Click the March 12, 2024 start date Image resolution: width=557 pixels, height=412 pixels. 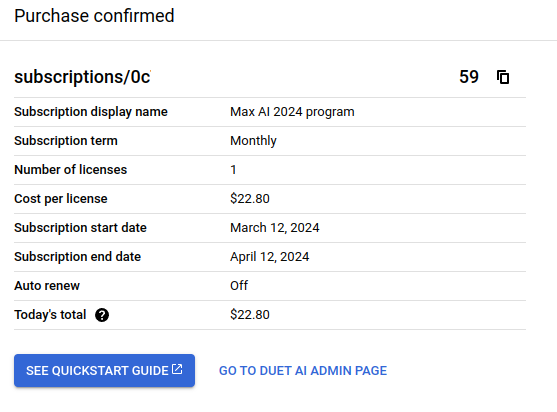[275, 228]
